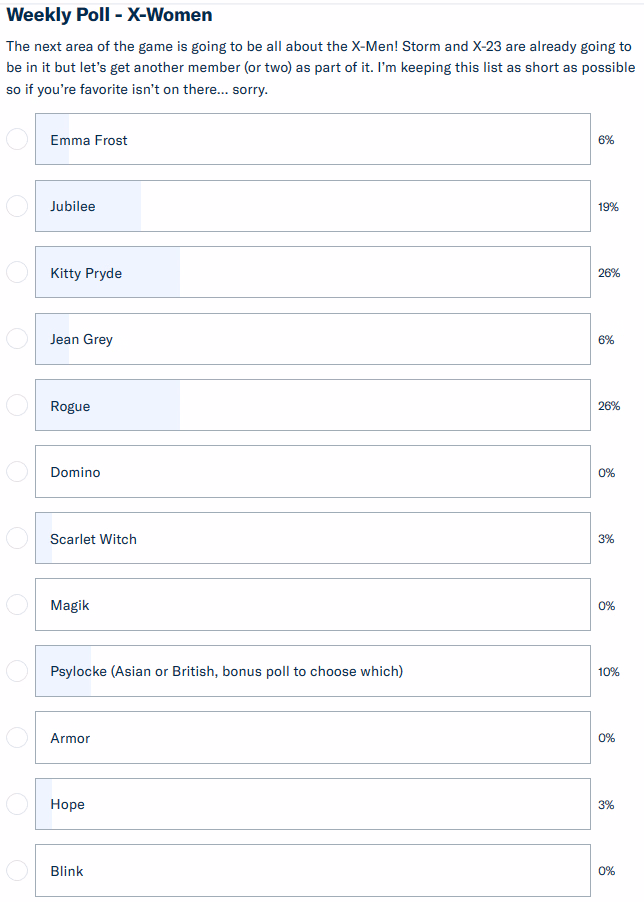Click the Emma Frost poll option bar
The width and height of the screenshot is (644, 902).
[x=312, y=140]
